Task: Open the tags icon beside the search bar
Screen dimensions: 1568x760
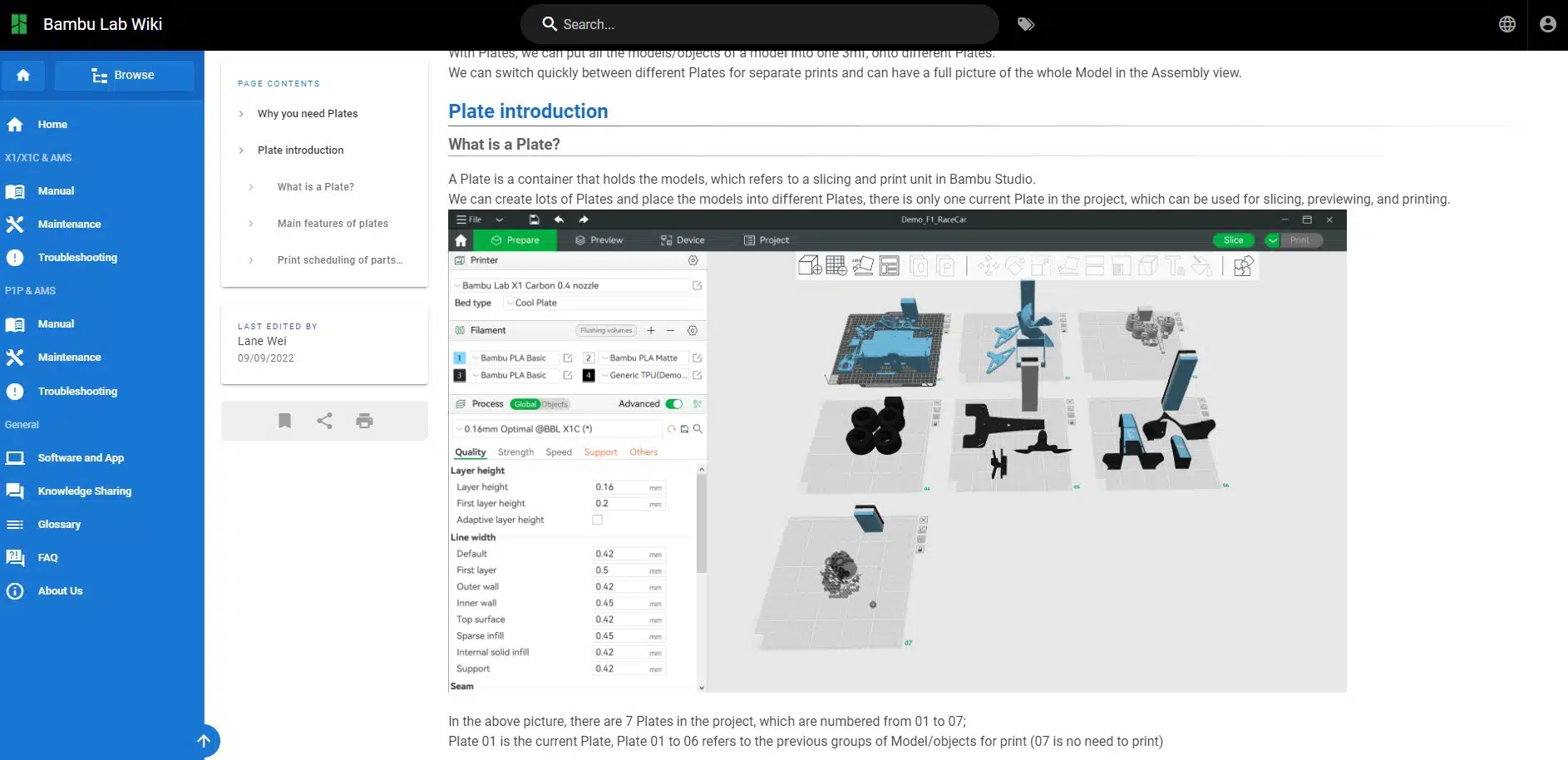Action: 1026,24
